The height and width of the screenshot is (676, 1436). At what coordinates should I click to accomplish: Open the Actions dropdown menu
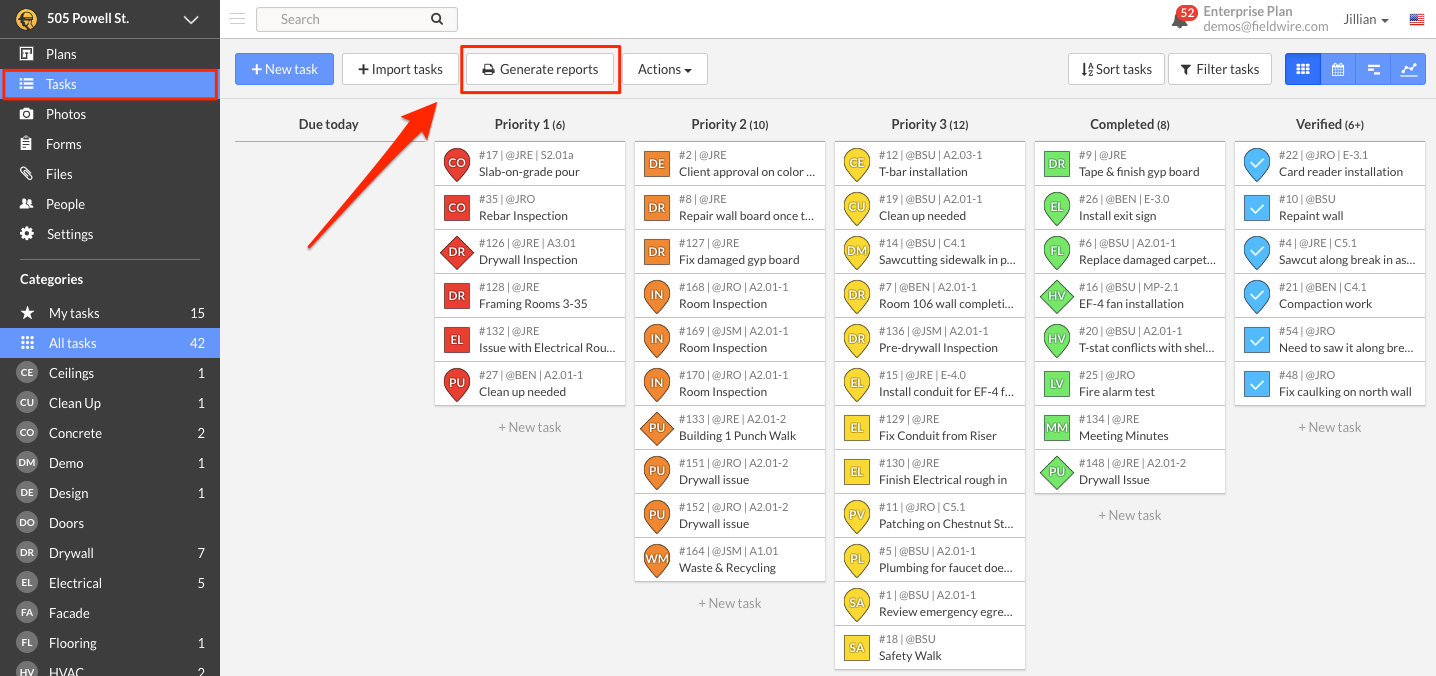click(665, 69)
